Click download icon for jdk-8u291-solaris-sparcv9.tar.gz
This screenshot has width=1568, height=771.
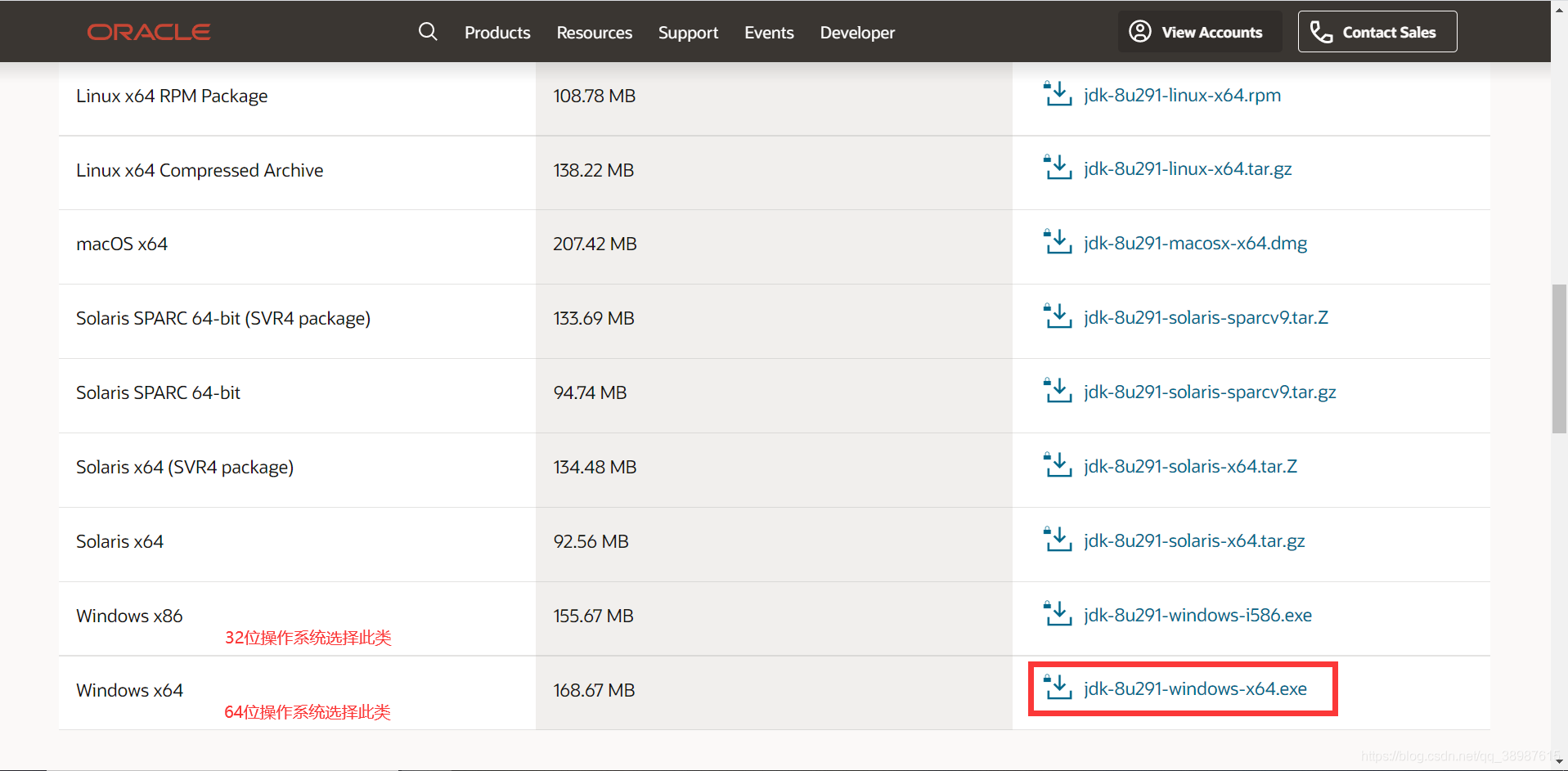coord(1058,391)
